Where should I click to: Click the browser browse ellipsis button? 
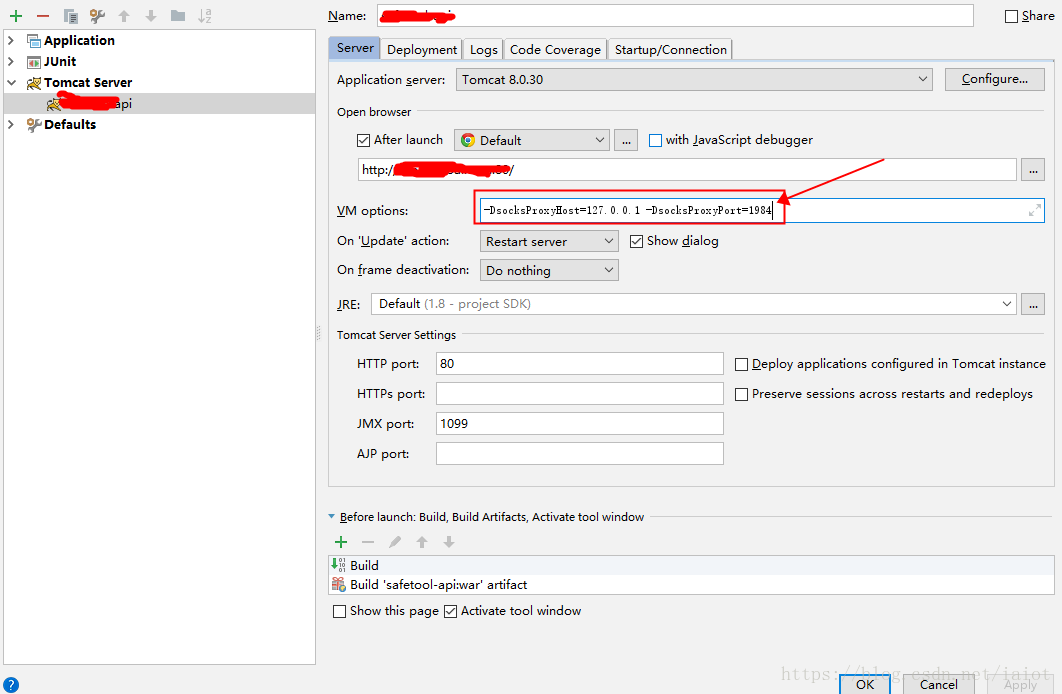point(626,140)
